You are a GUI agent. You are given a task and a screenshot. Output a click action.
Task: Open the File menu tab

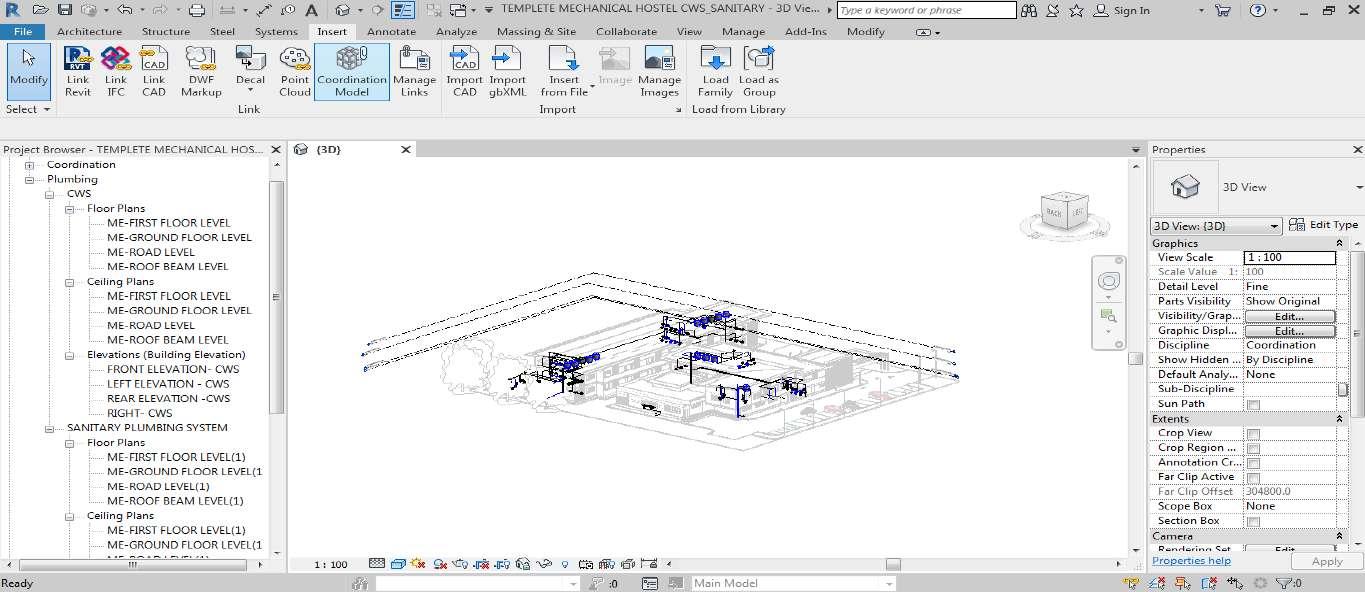(23, 31)
